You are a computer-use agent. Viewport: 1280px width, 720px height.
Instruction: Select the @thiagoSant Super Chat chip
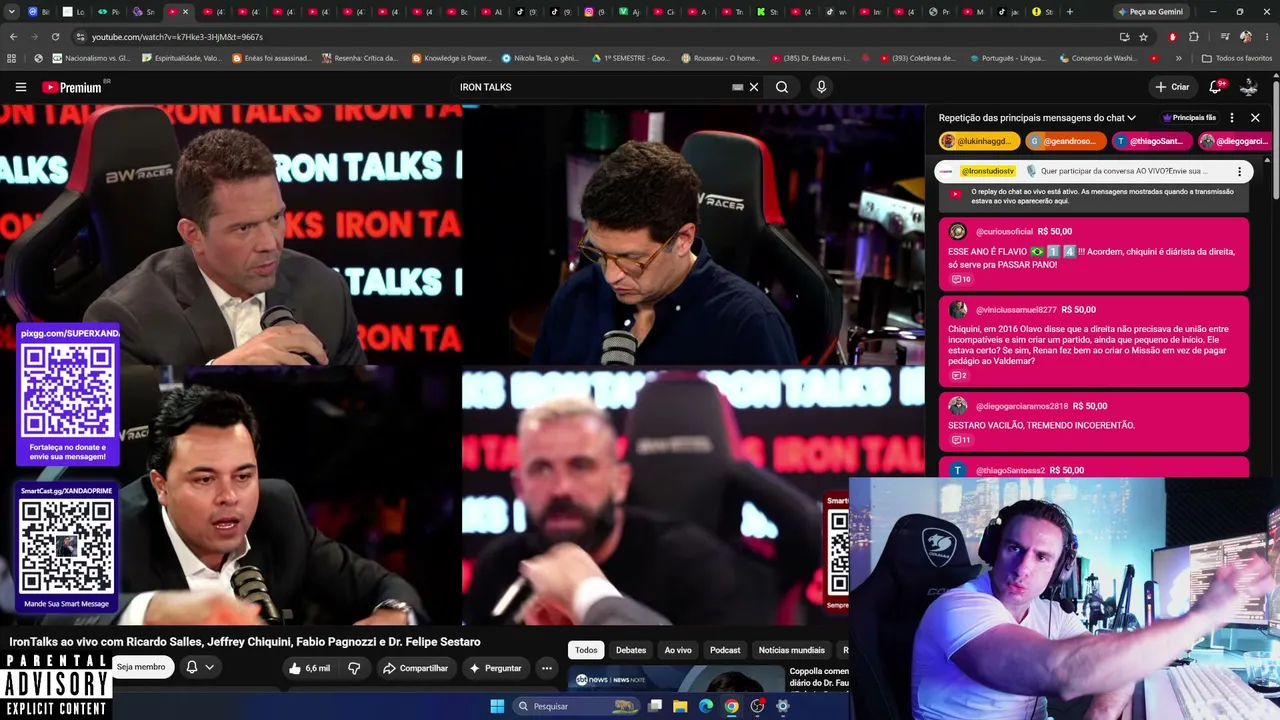tap(1153, 141)
